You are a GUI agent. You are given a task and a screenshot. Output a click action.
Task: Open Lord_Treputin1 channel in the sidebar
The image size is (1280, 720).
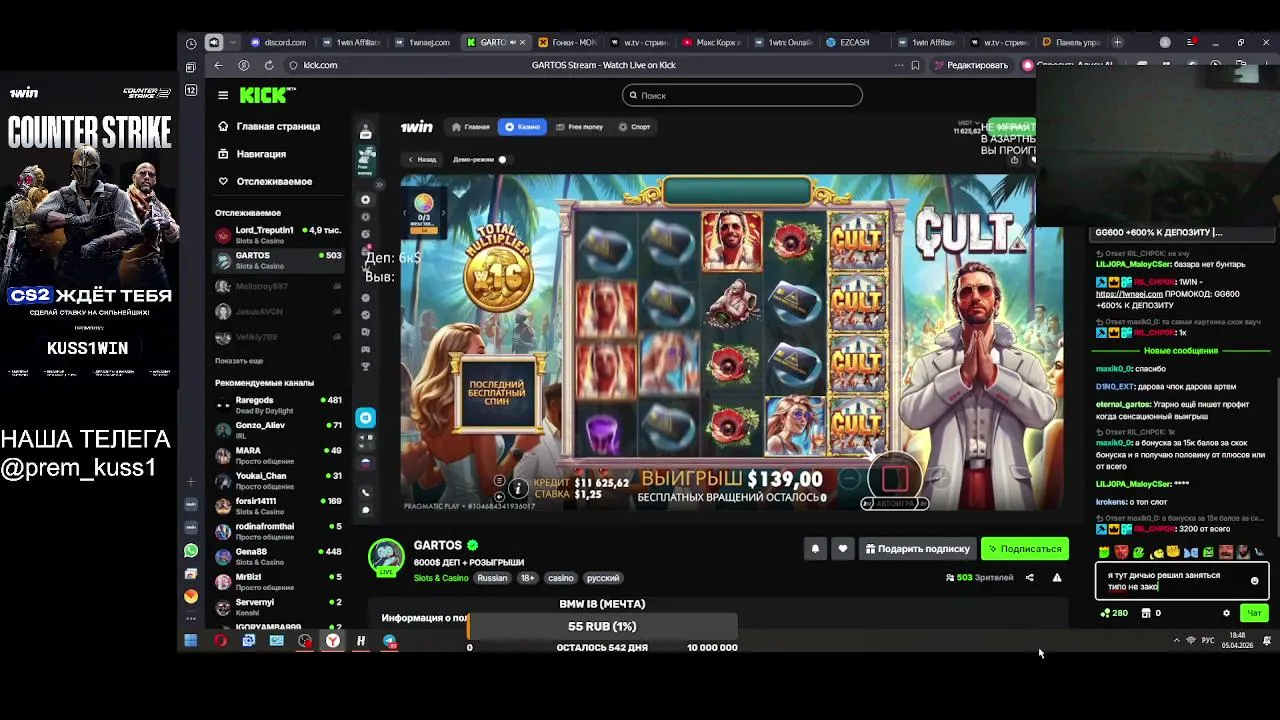point(279,235)
